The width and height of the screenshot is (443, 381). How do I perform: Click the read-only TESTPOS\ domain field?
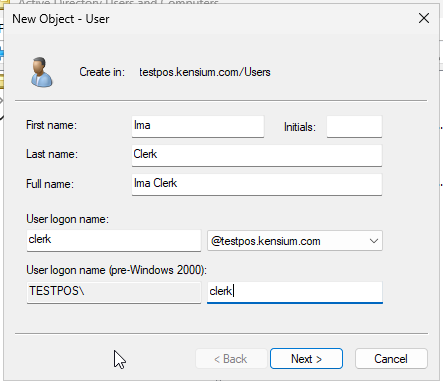[x=114, y=292]
